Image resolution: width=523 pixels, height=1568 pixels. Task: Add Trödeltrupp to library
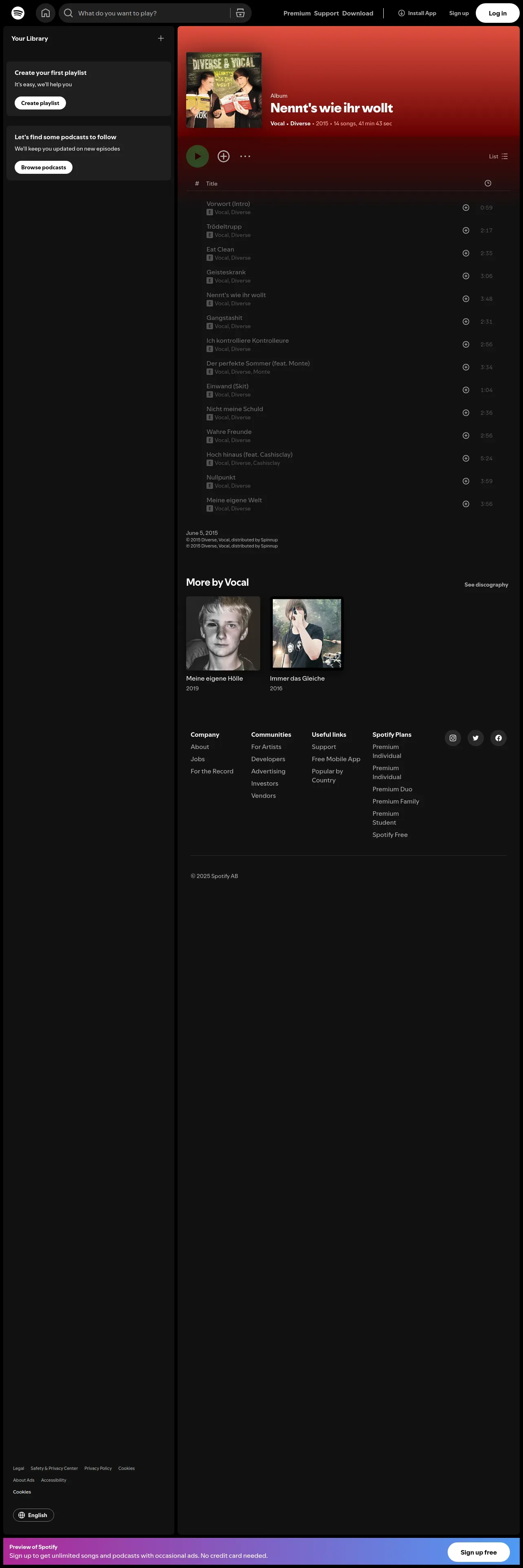[x=466, y=231]
